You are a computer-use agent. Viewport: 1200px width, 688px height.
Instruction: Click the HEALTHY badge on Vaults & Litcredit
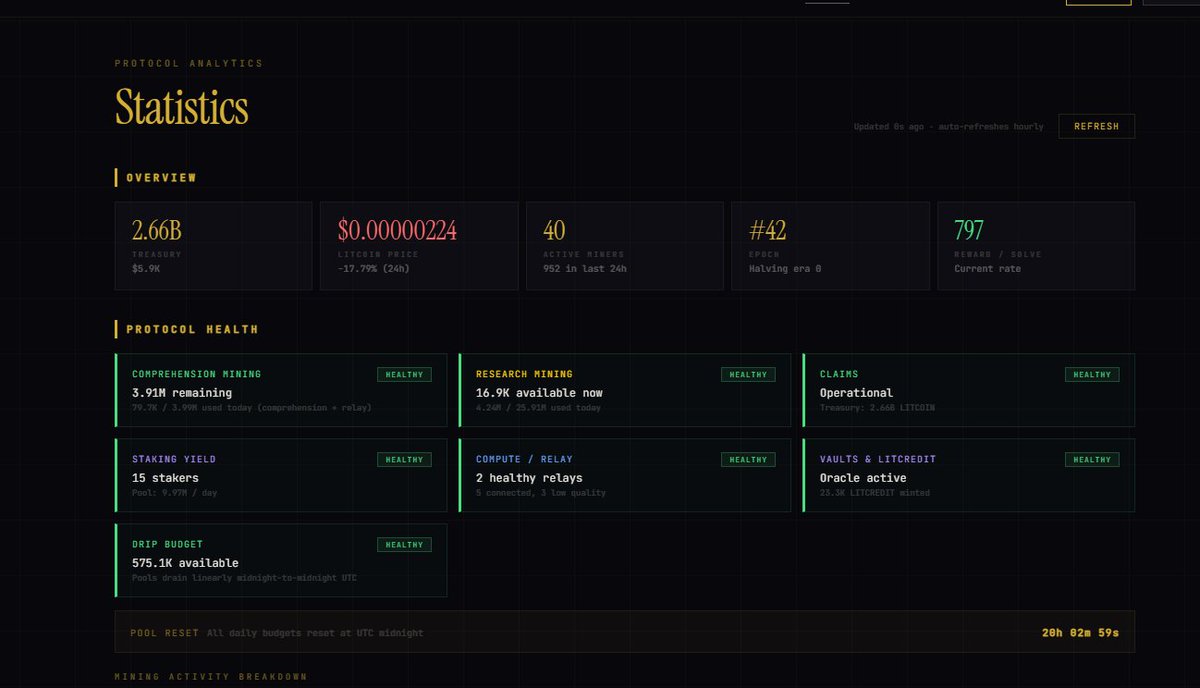pyautogui.click(x=1092, y=460)
